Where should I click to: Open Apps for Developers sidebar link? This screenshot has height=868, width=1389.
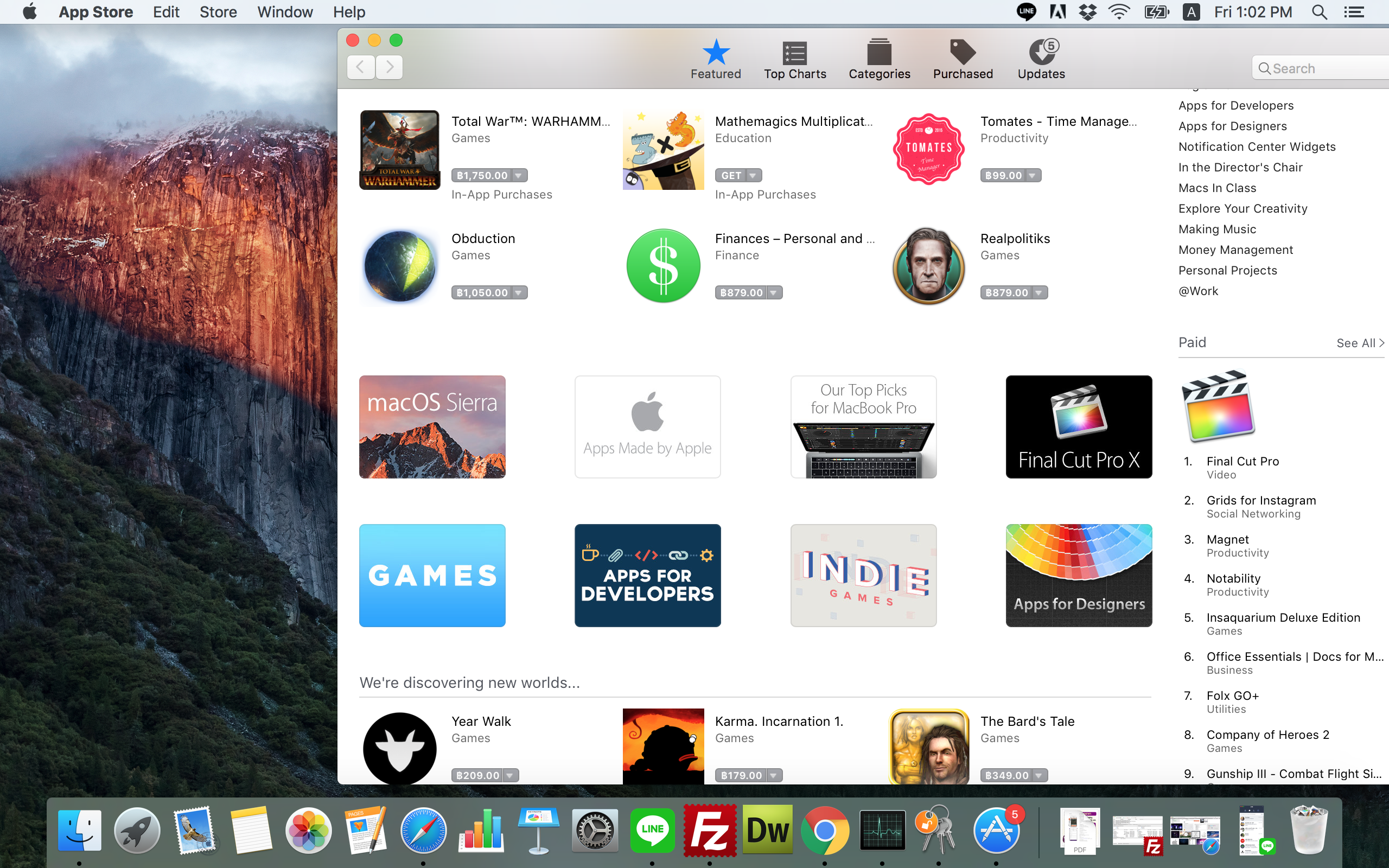click(1236, 106)
